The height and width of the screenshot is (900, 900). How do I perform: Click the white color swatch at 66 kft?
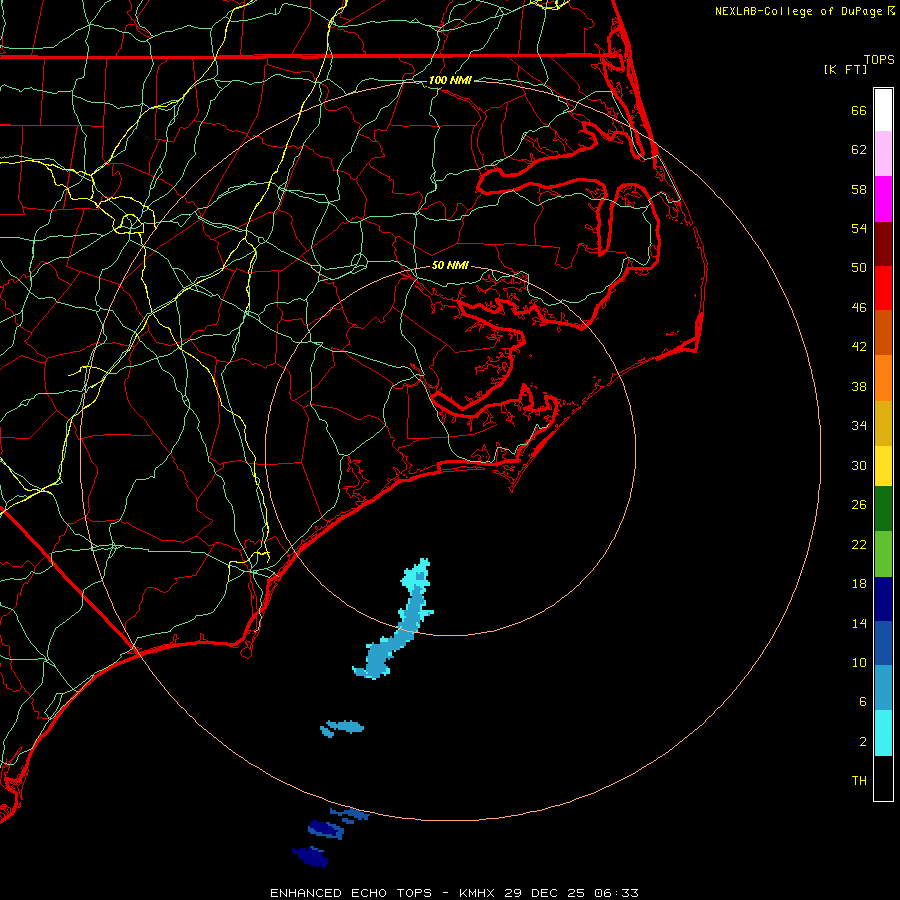(x=883, y=110)
